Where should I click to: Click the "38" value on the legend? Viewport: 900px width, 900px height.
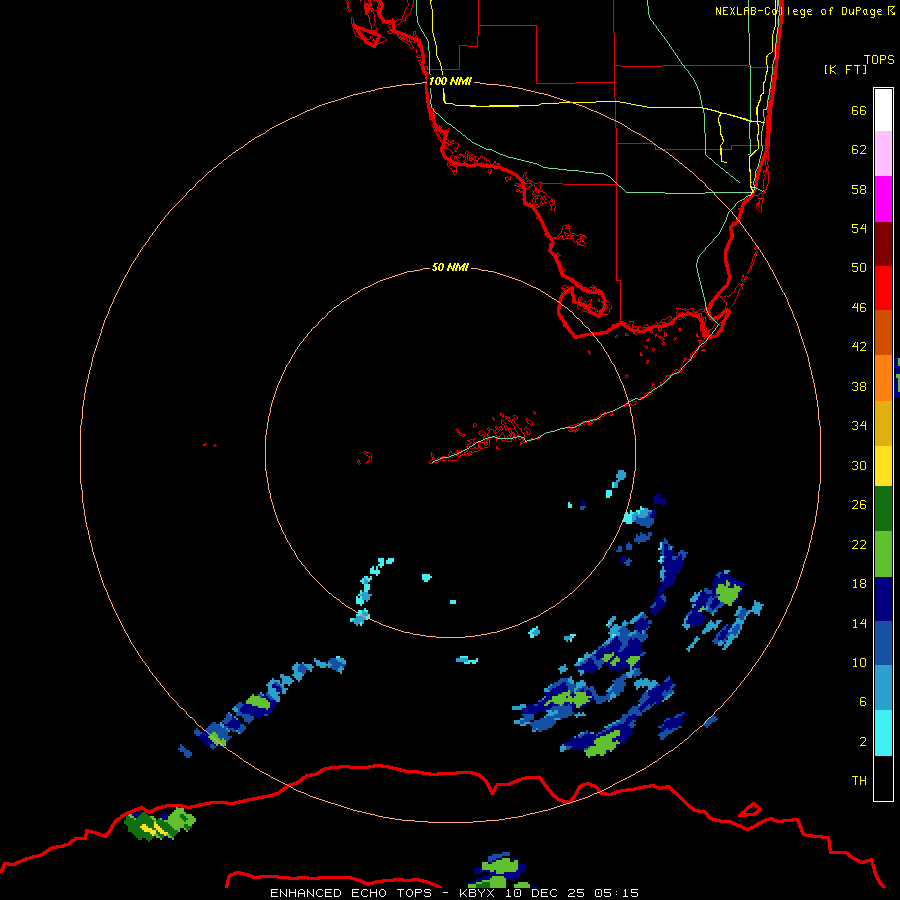859,386
